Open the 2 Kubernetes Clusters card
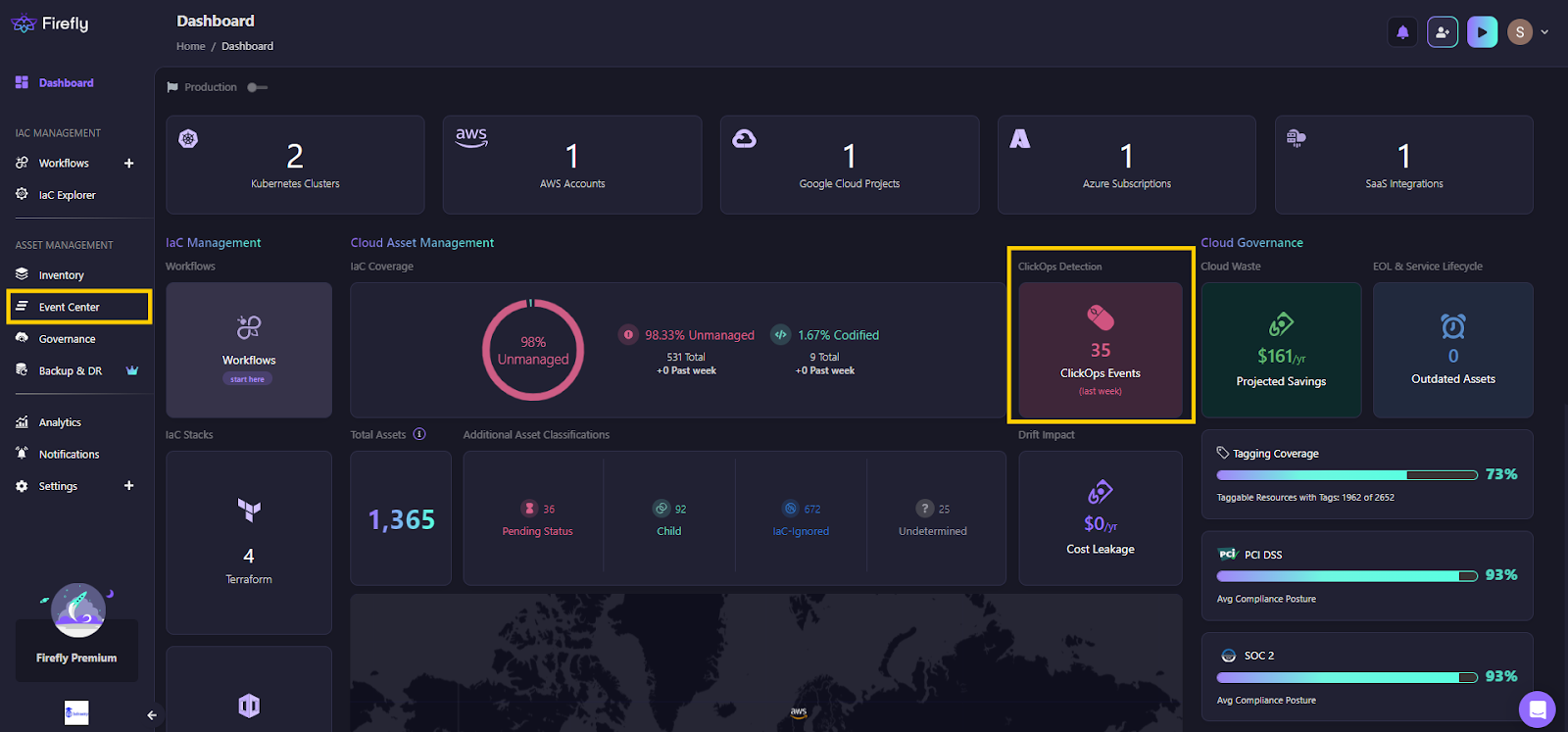This screenshot has width=1568, height=732. click(295, 165)
